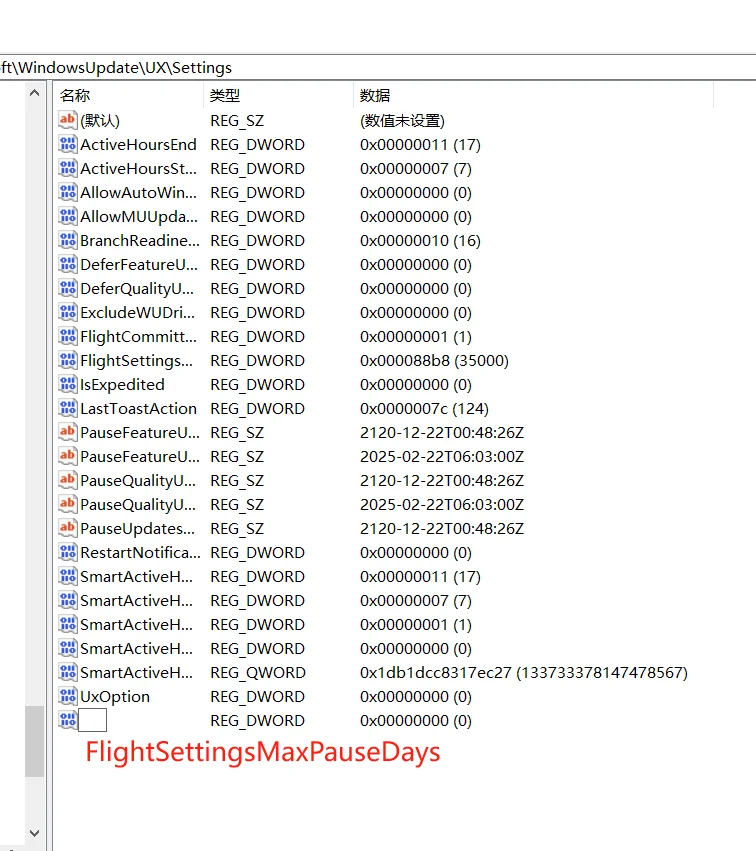Image resolution: width=756 pixels, height=851 pixels.
Task: Click the tree pane scrollbar up arrow
Action: (x=34, y=93)
